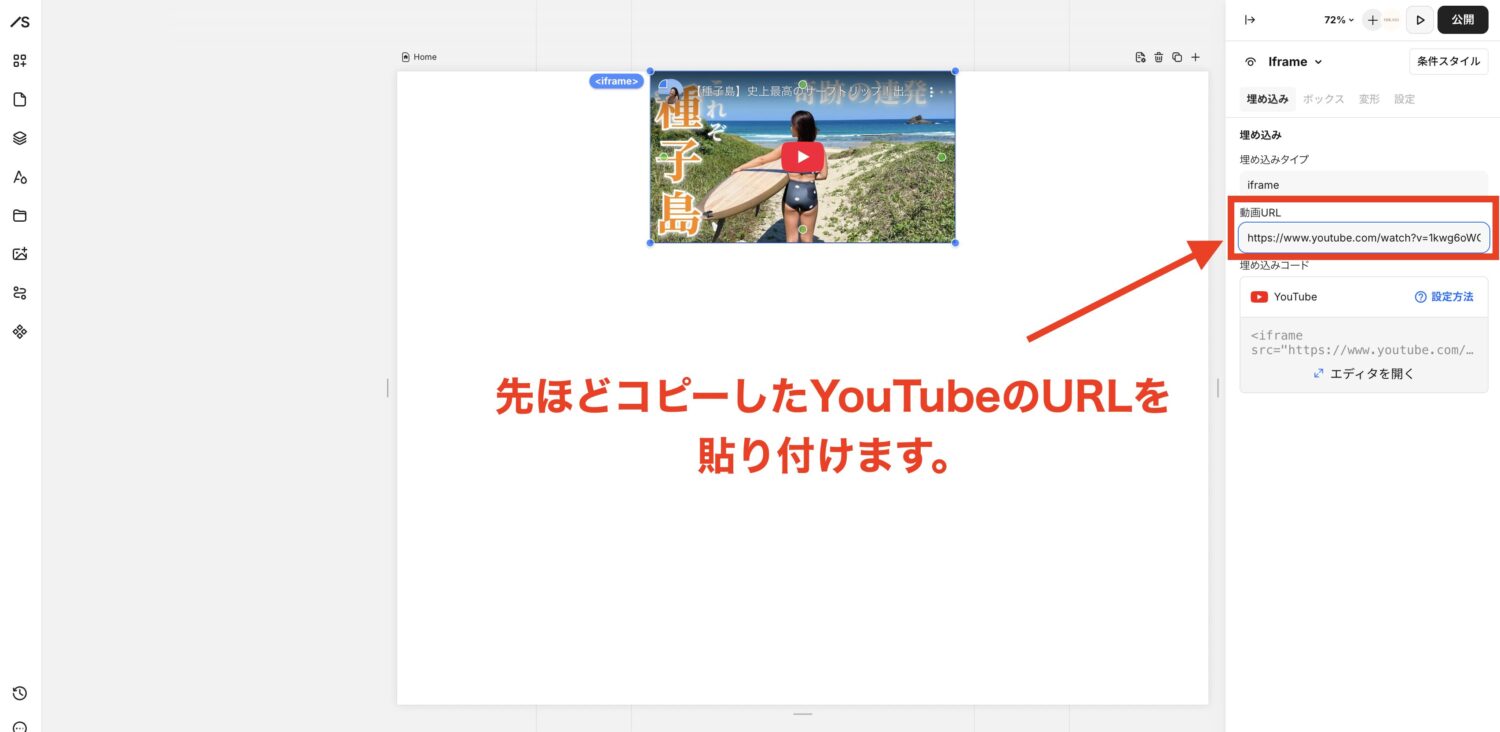Click into the 動画URL input field
The width and height of the screenshot is (1500, 732).
click(1364, 238)
